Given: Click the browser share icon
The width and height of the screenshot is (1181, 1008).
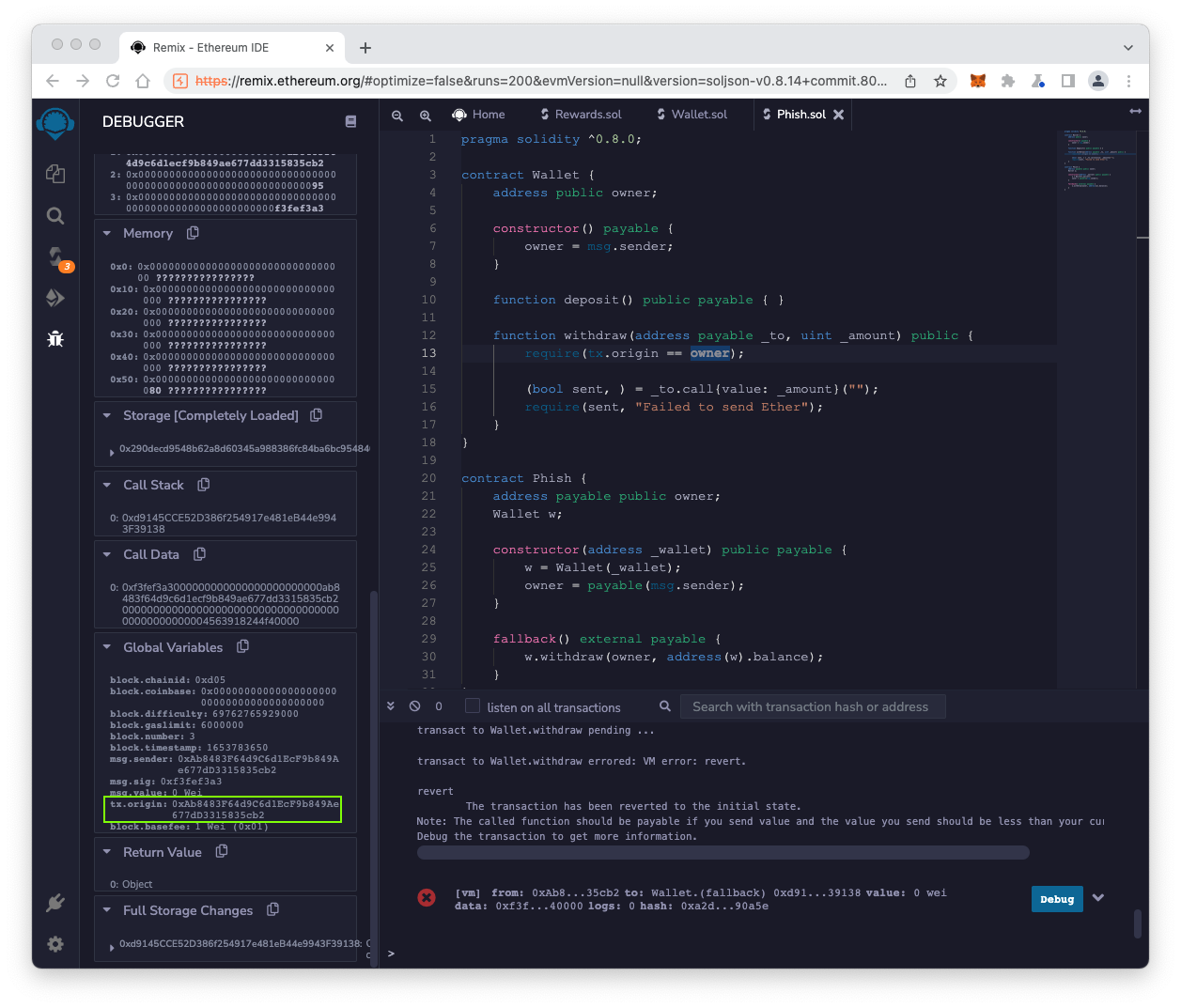Looking at the screenshot, I should point(910,81).
